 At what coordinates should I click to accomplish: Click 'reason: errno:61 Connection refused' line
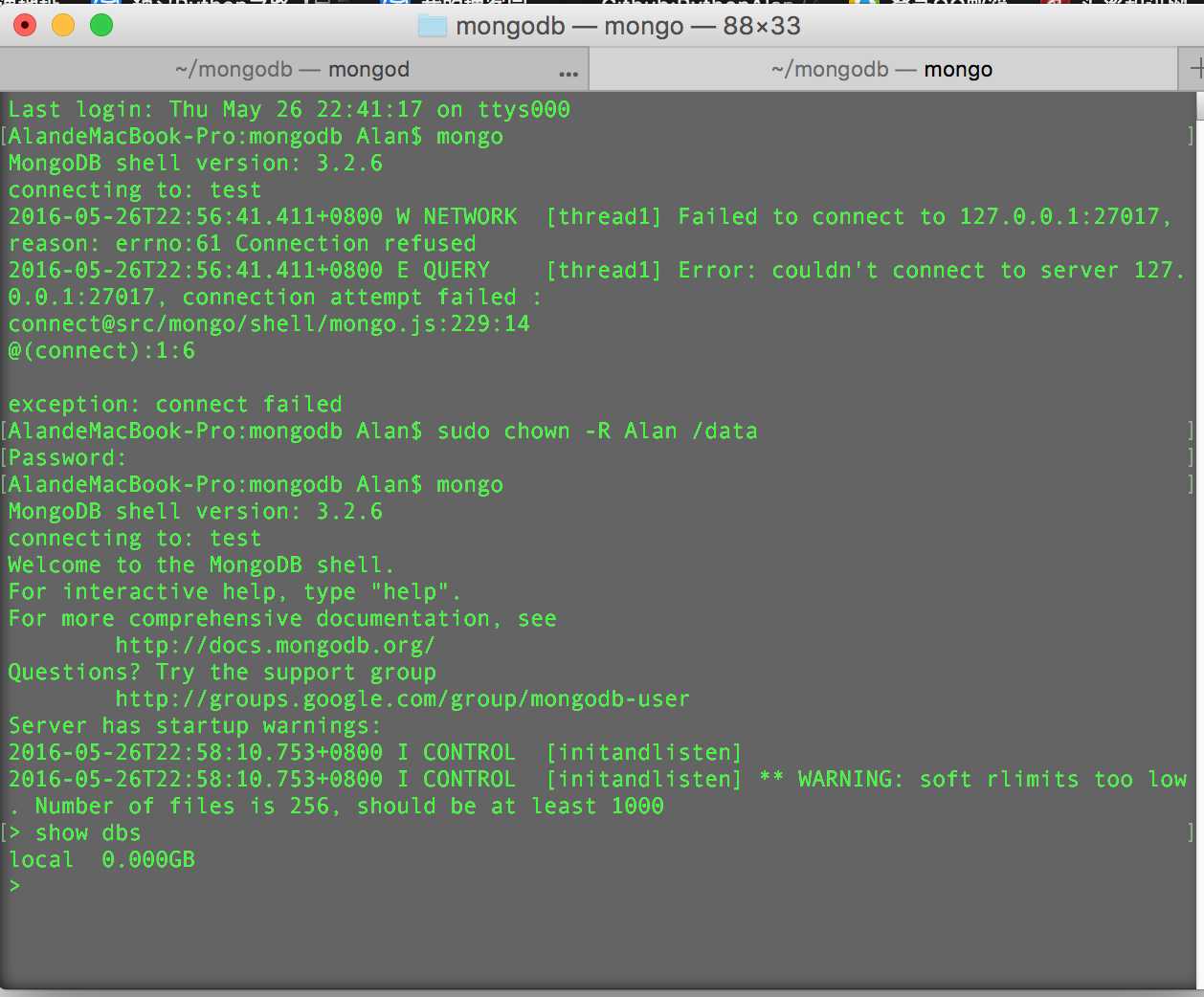tap(242, 244)
